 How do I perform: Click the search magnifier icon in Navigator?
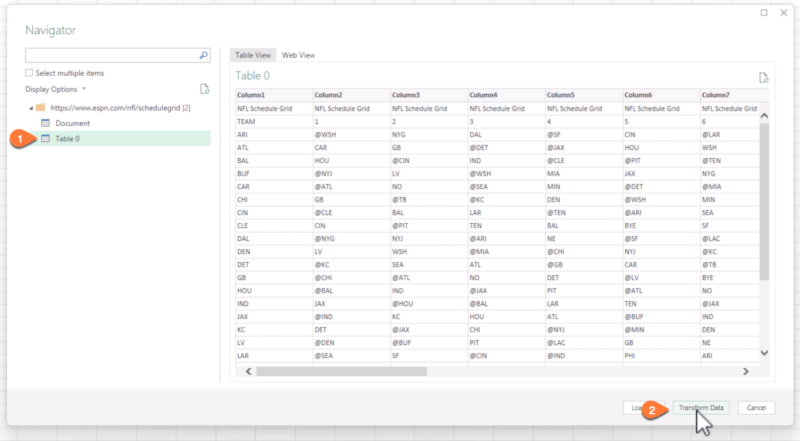(204, 56)
